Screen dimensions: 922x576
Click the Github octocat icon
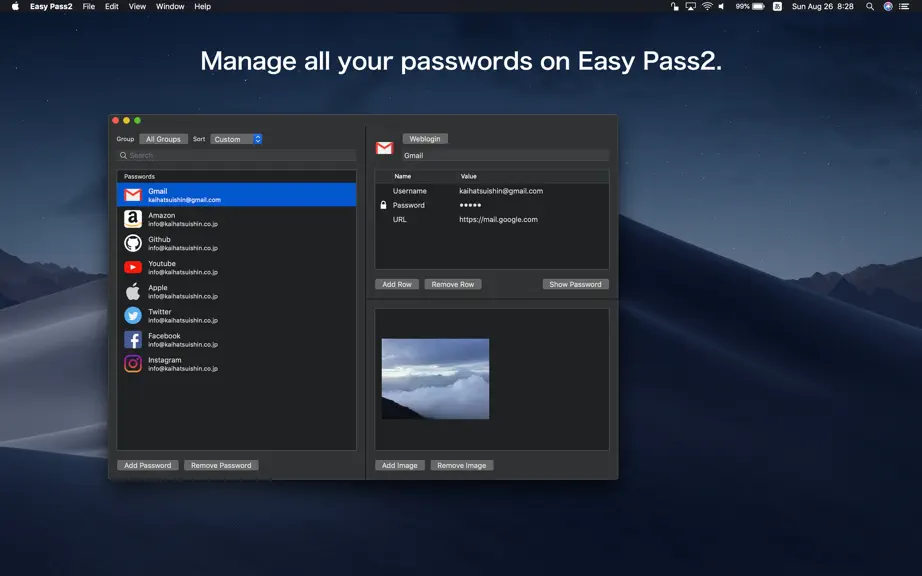[133, 243]
